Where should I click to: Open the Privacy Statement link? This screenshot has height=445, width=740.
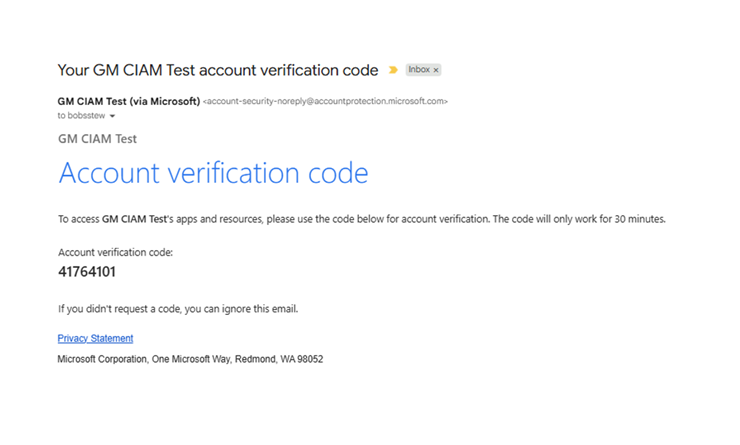tap(95, 338)
